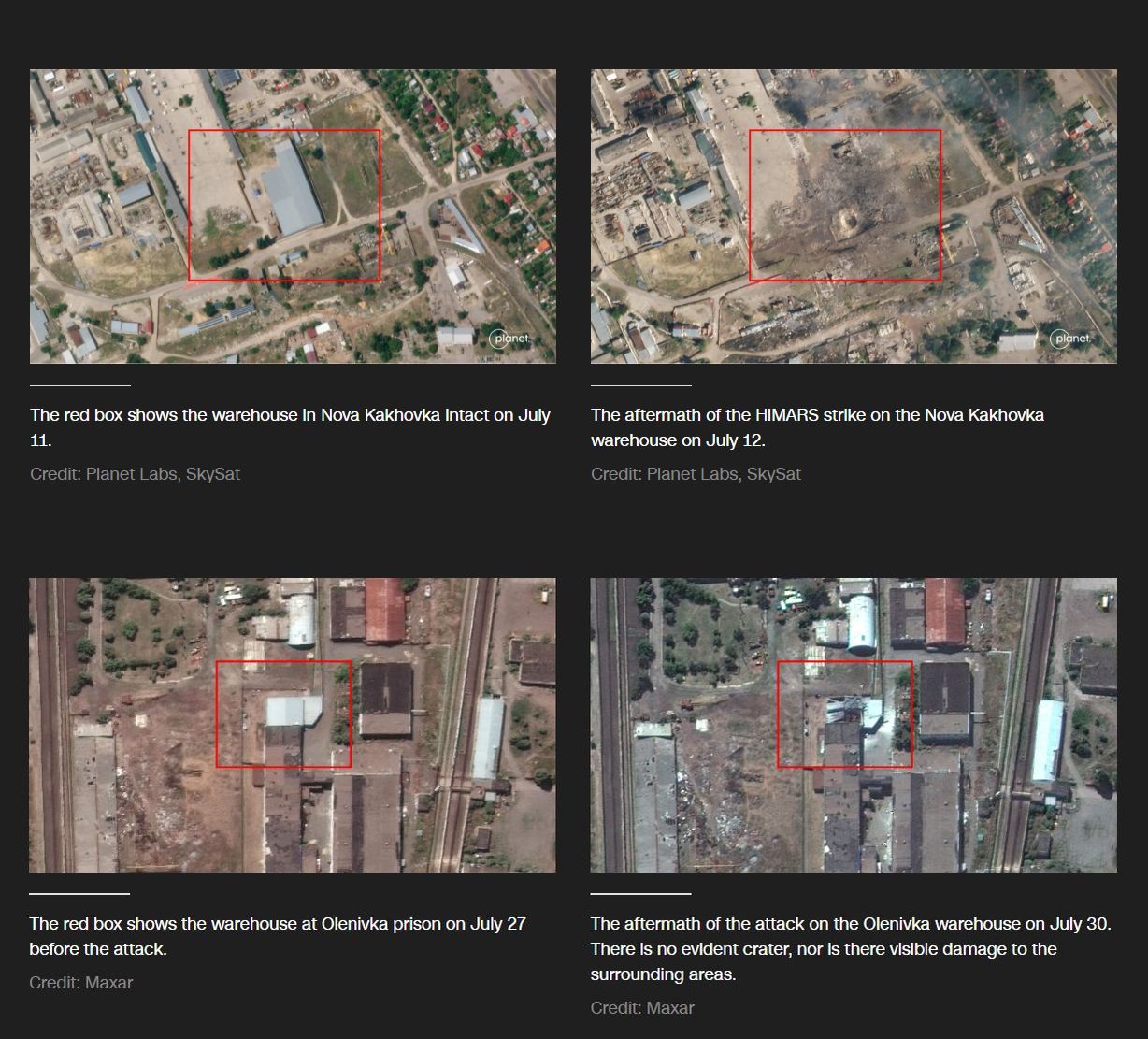Image resolution: width=1148 pixels, height=1039 pixels.
Task: Select the caption mentioning no evident crater
Action: click(850, 949)
